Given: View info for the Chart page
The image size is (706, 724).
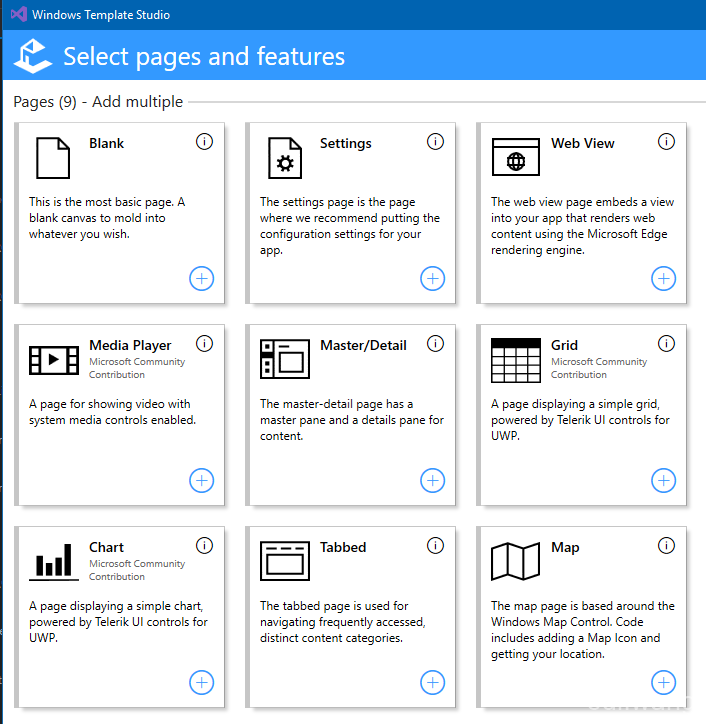Looking at the screenshot, I should tap(205, 546).
